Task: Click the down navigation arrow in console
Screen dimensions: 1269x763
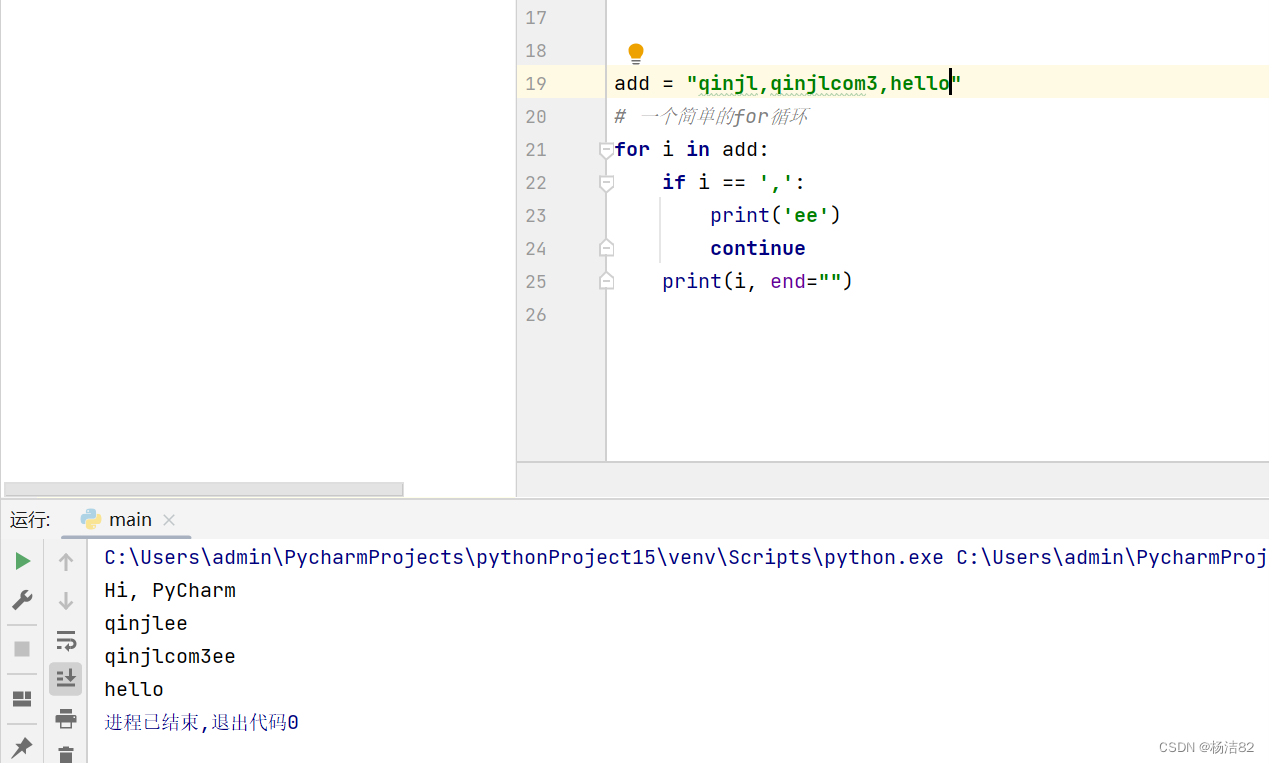Action: (x=66, y=601)
